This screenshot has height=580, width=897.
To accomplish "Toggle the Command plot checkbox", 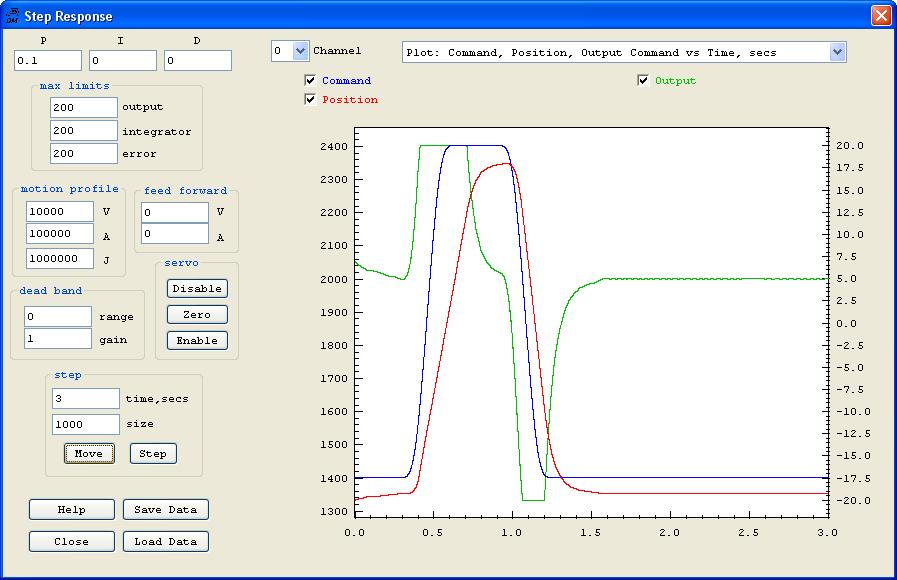I will pyautogui.click(x=311, y=80).
